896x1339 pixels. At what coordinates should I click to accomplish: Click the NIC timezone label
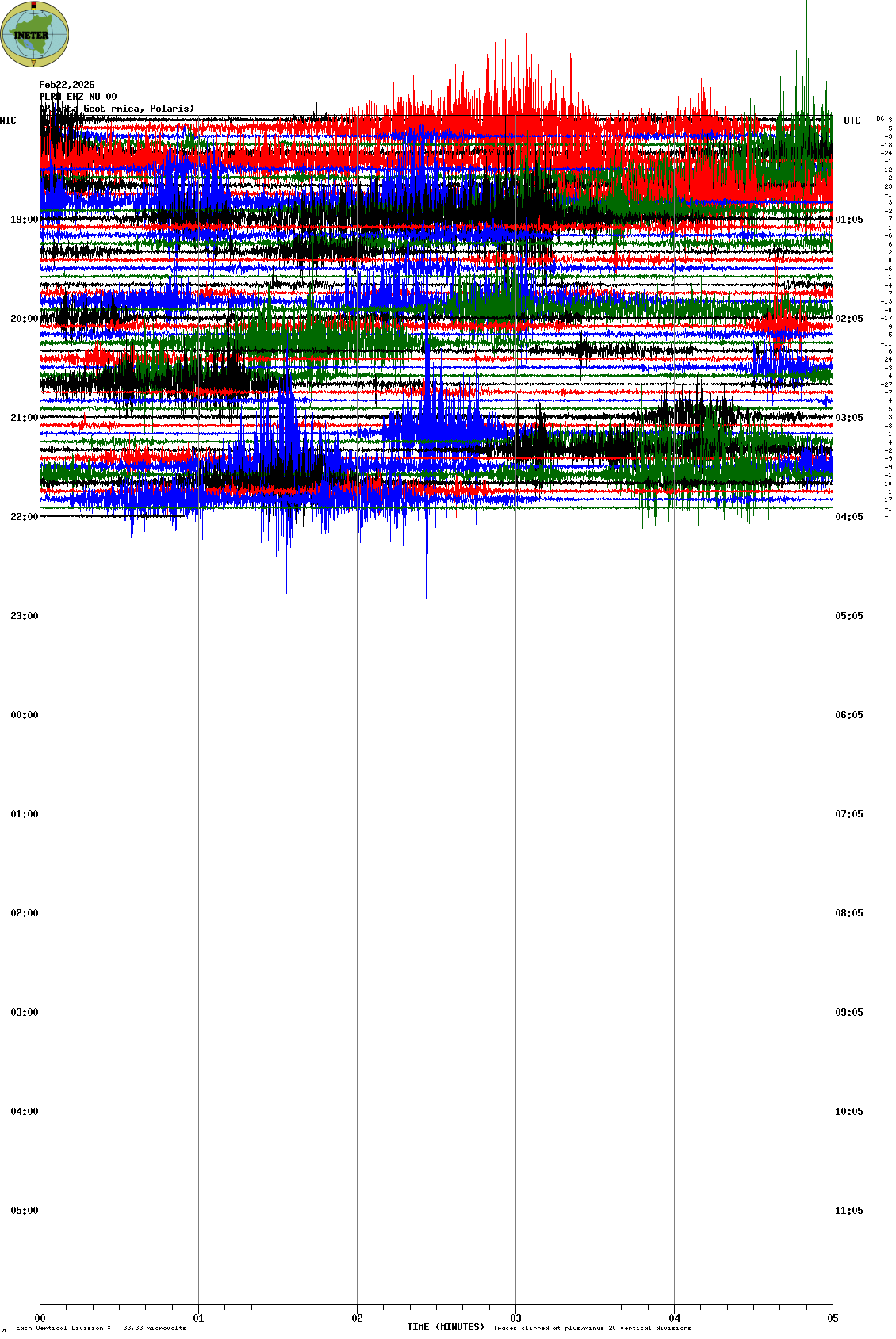[8, 121]
